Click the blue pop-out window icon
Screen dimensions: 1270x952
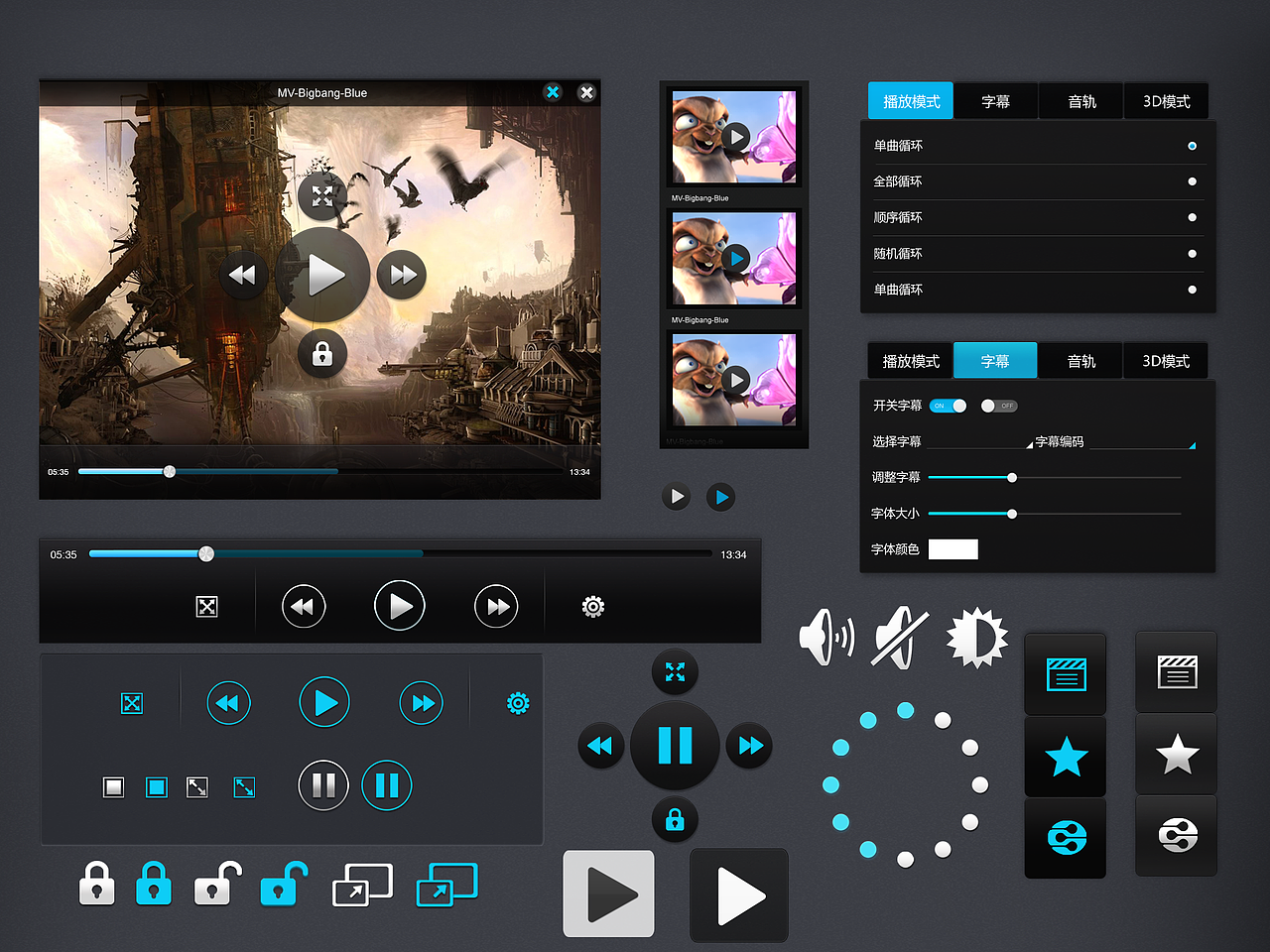coord(447,885)
